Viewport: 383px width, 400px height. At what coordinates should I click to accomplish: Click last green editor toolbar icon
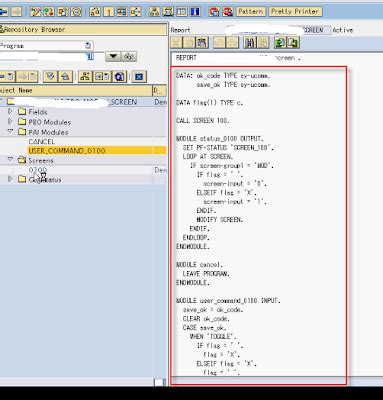click(293, 43)
